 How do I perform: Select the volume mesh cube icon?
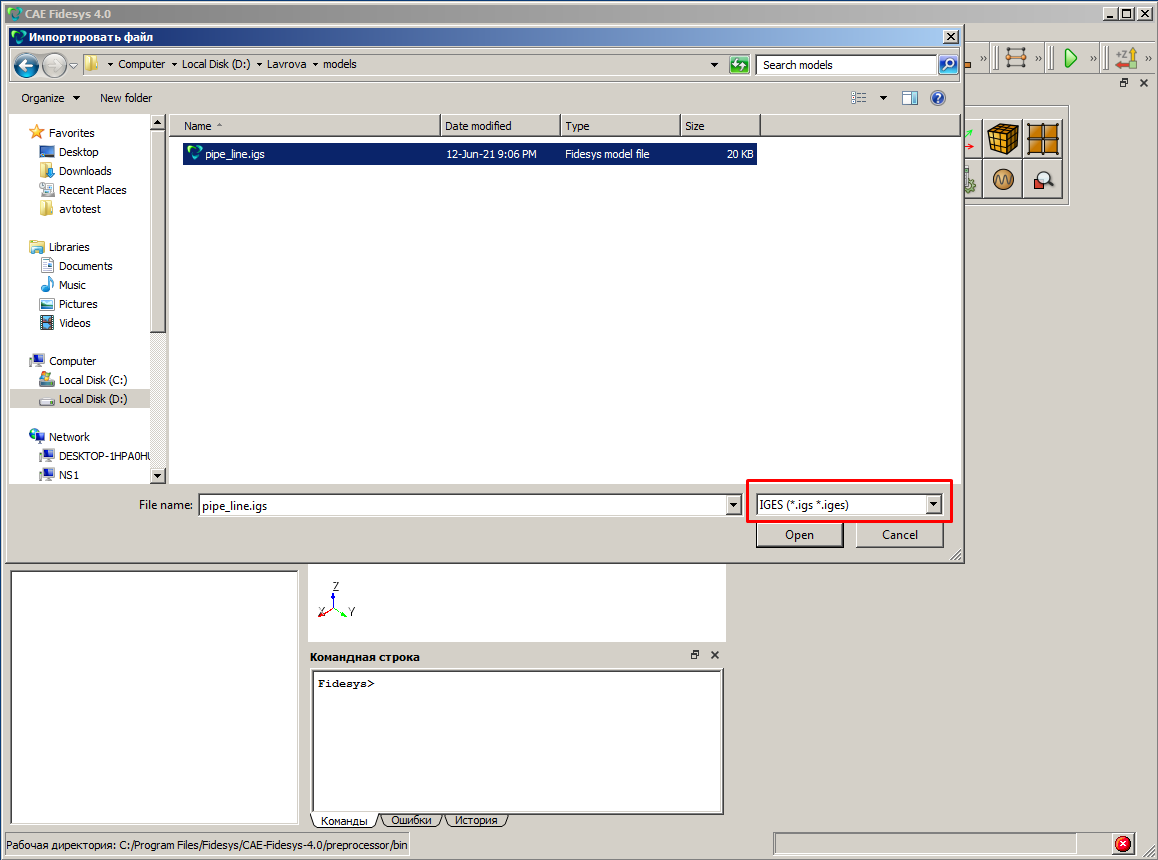click(x=1003, y=139)
